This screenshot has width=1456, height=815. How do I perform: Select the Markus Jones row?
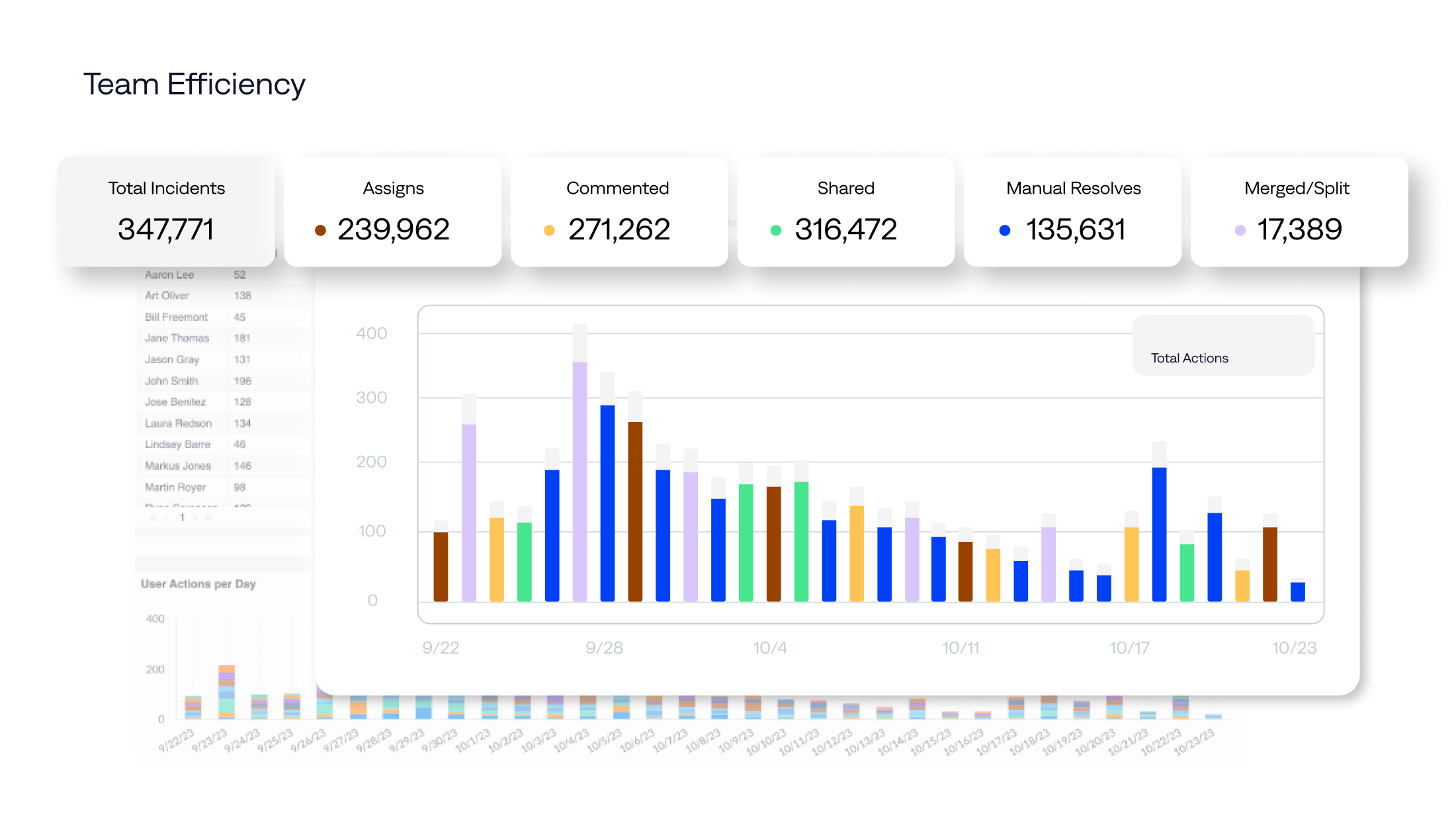225,466
